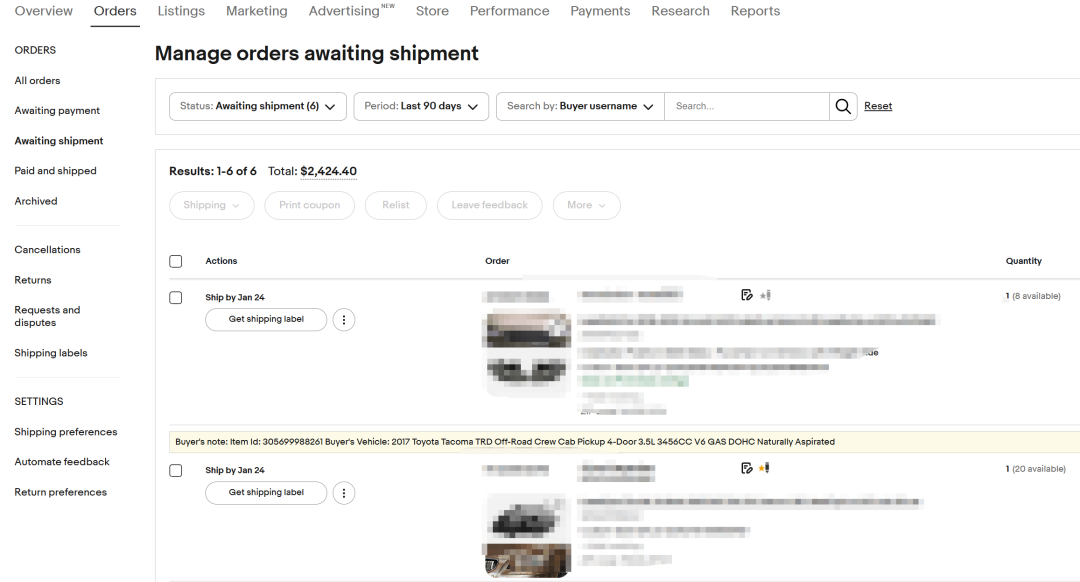Screen dimensions: 1080x582
Task: Switch to the Listings tab
Action: 181,11
